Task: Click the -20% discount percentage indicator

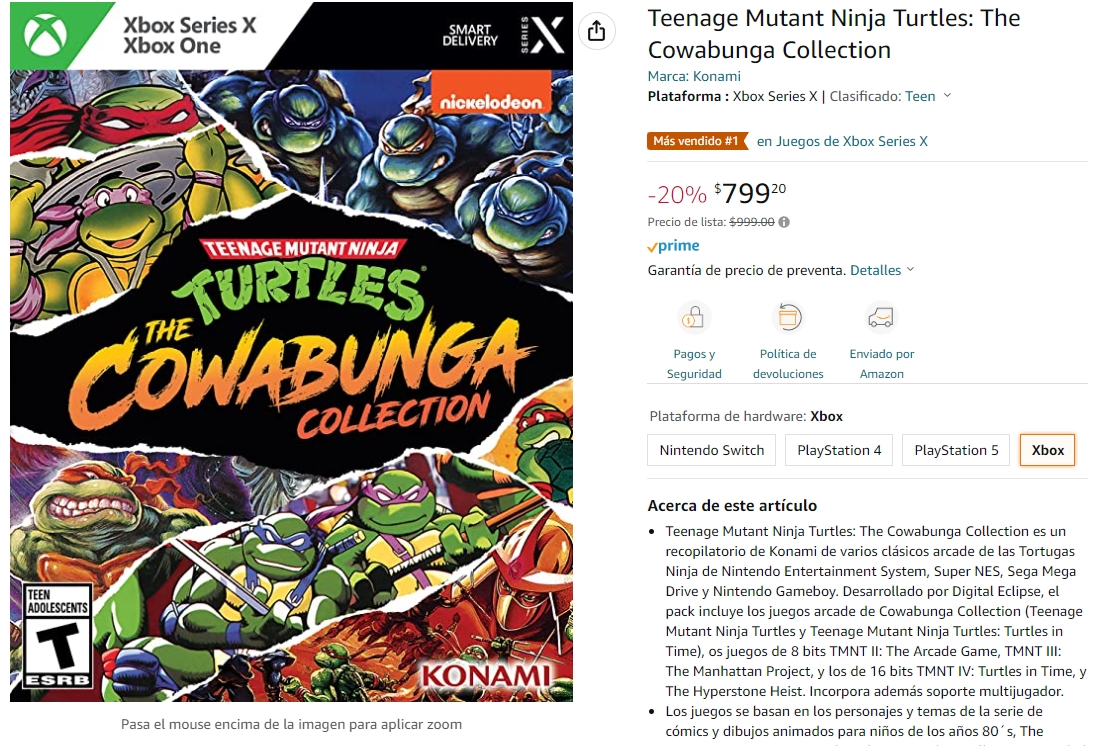Action: 679,194
